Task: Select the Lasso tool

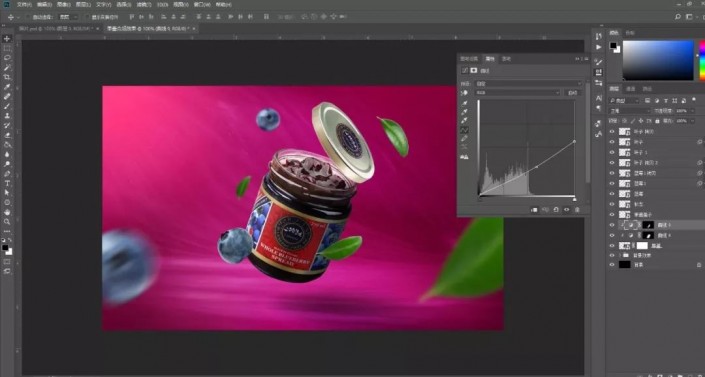Action: point(7,58)
